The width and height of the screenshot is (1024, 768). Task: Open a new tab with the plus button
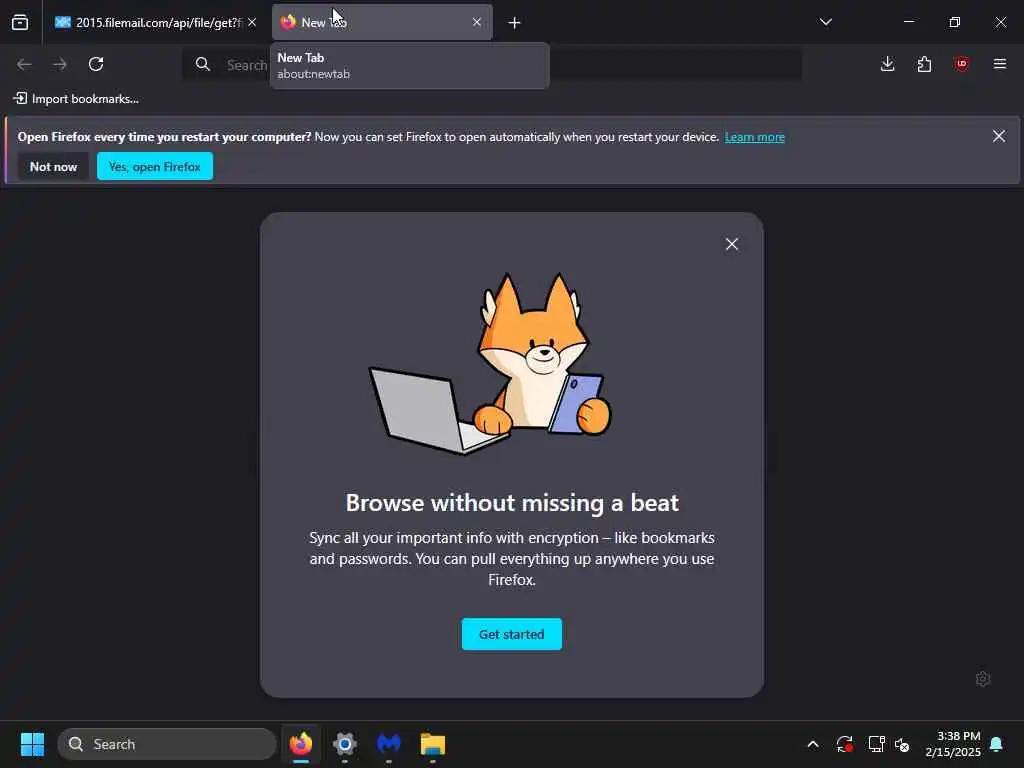(x=515, y=23)
